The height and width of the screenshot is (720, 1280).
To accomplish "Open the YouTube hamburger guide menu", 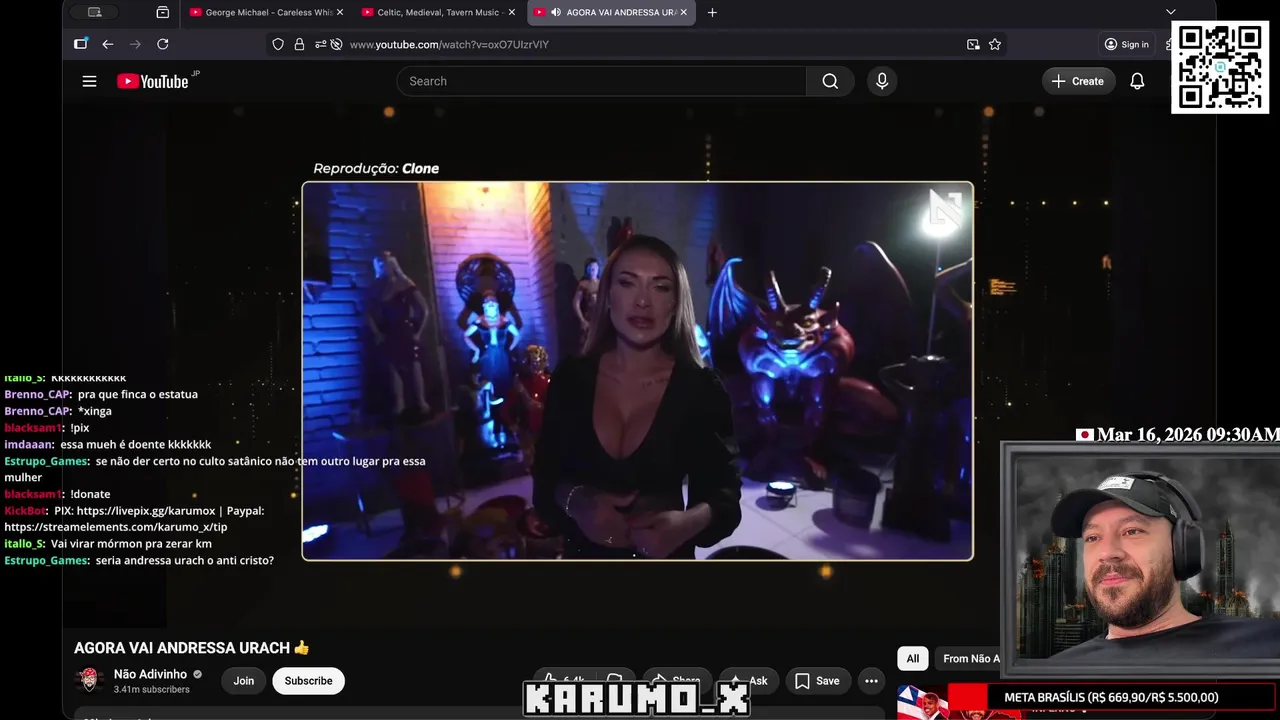I will pos(89,81).
